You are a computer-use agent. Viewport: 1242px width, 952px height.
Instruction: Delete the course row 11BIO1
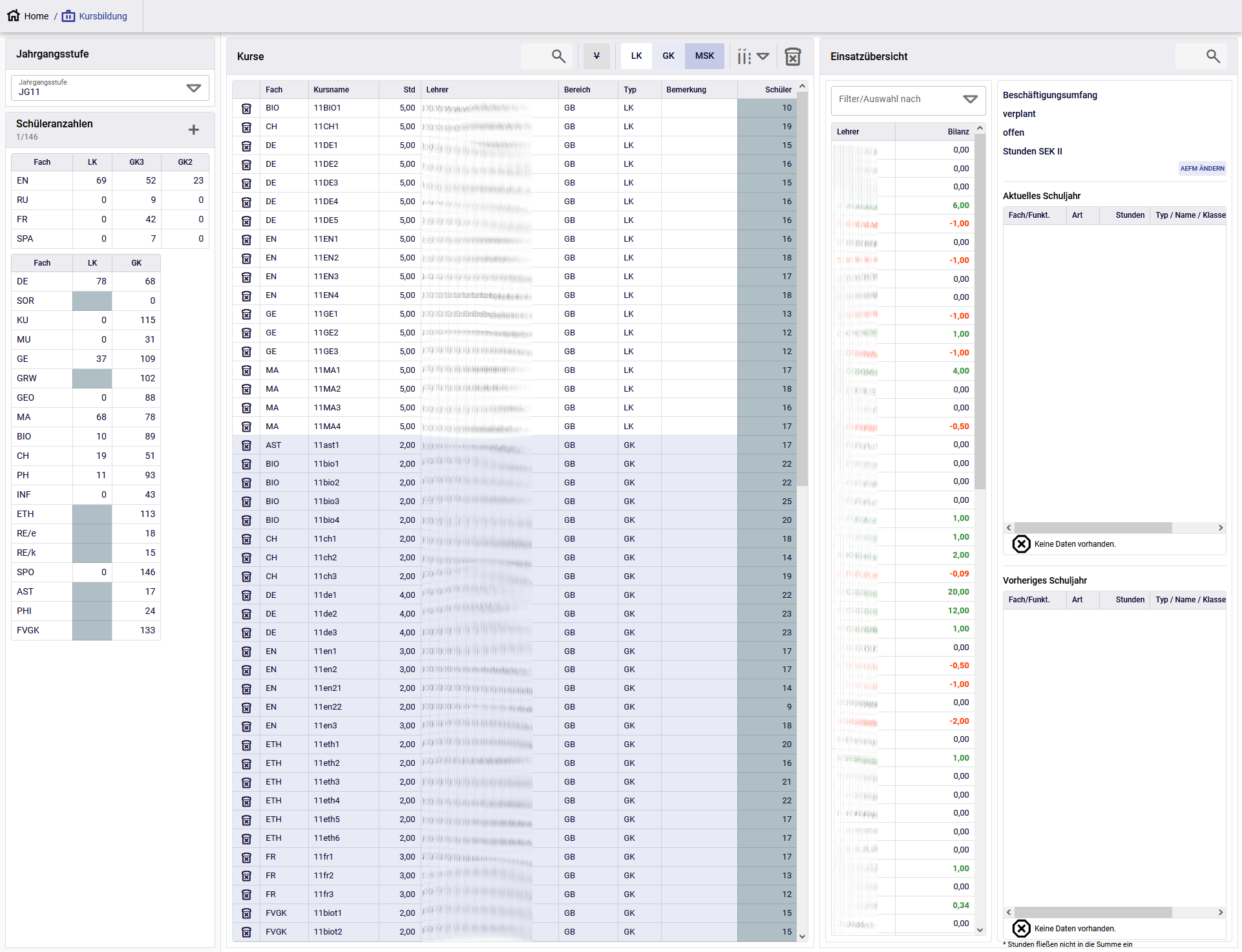(246, 109)
